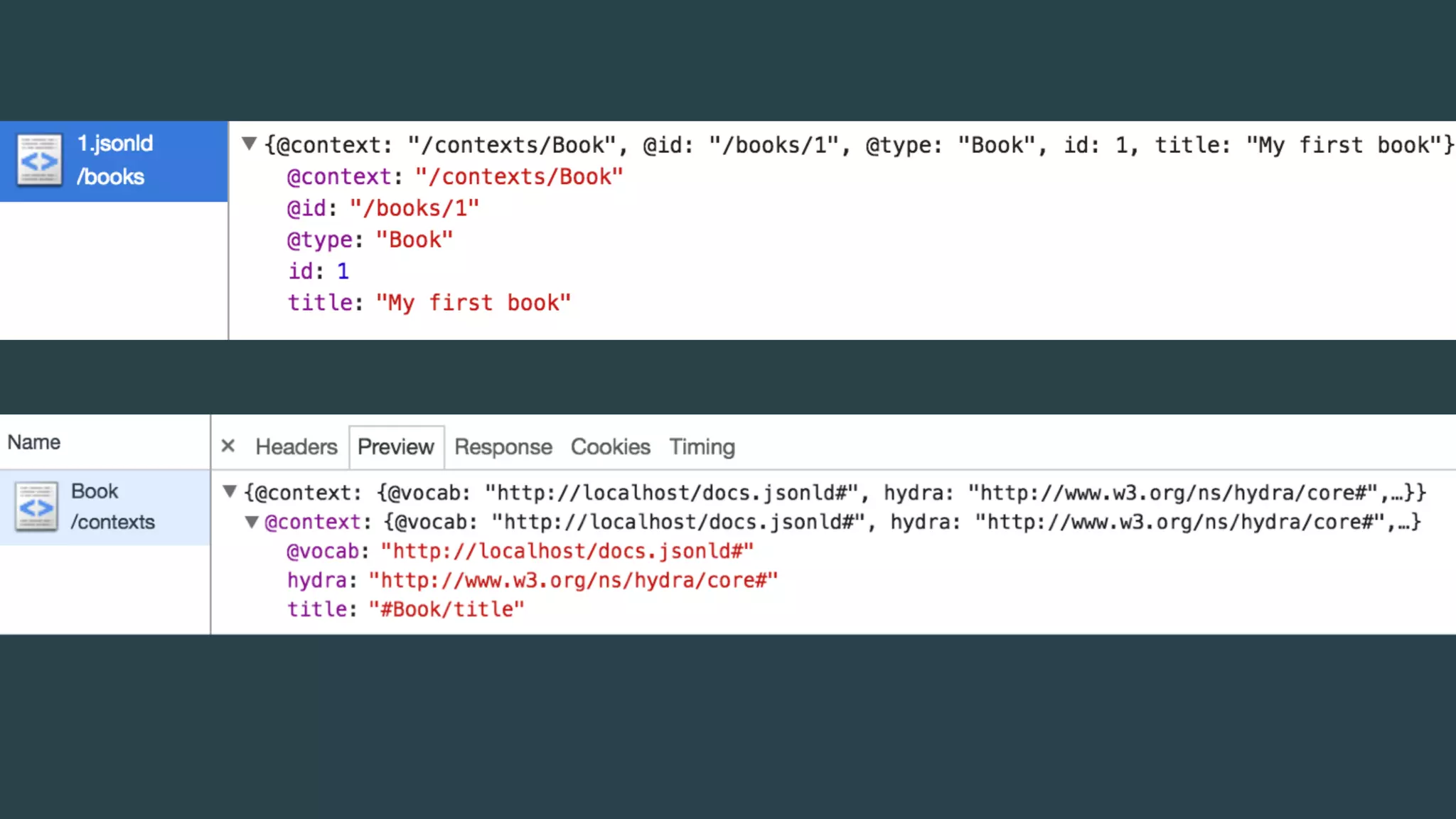Collapse the nested @context object triangle
1456x819 pixels.
point(252,522)
